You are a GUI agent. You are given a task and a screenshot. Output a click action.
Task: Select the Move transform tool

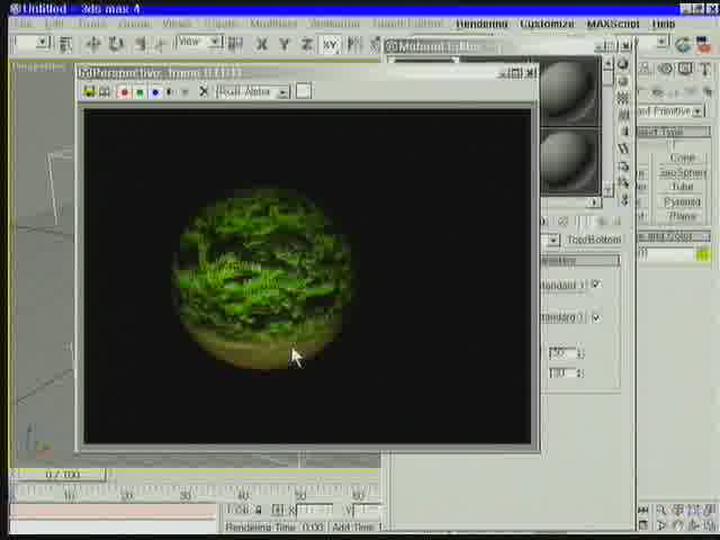[93, 44]
